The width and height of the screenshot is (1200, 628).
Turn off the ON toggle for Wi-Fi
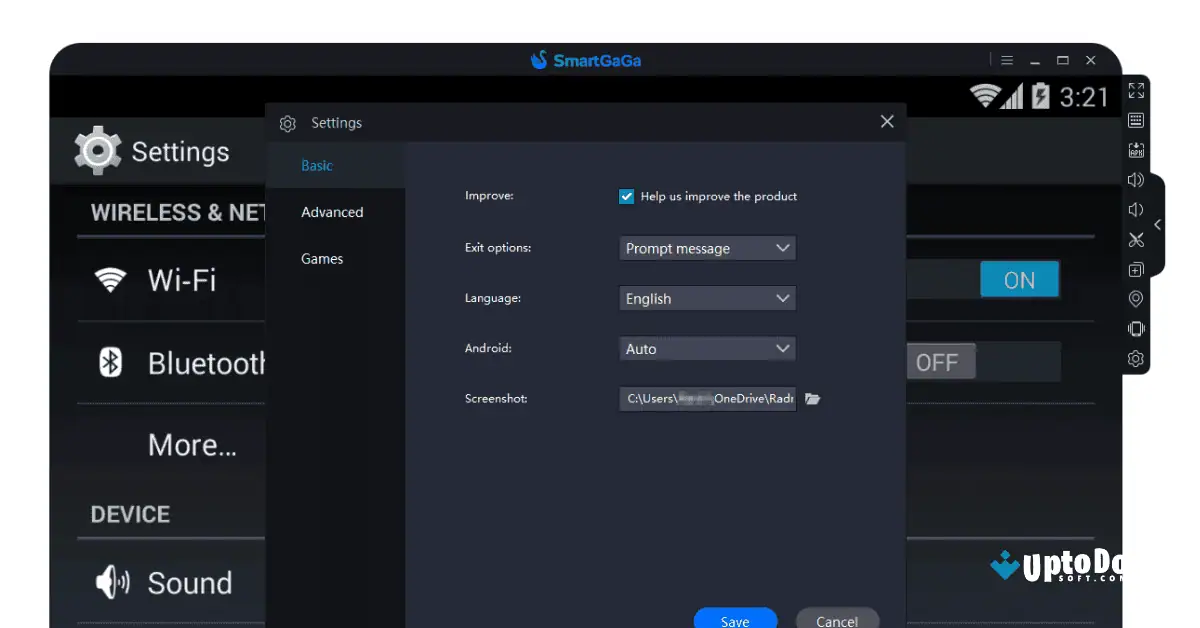1019,280
